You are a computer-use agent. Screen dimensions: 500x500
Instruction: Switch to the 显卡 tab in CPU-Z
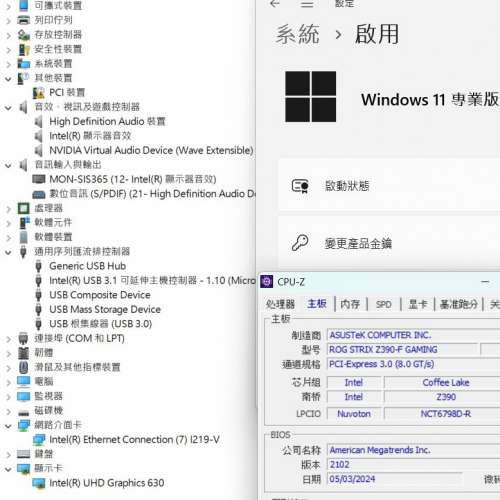pos(418,304)
